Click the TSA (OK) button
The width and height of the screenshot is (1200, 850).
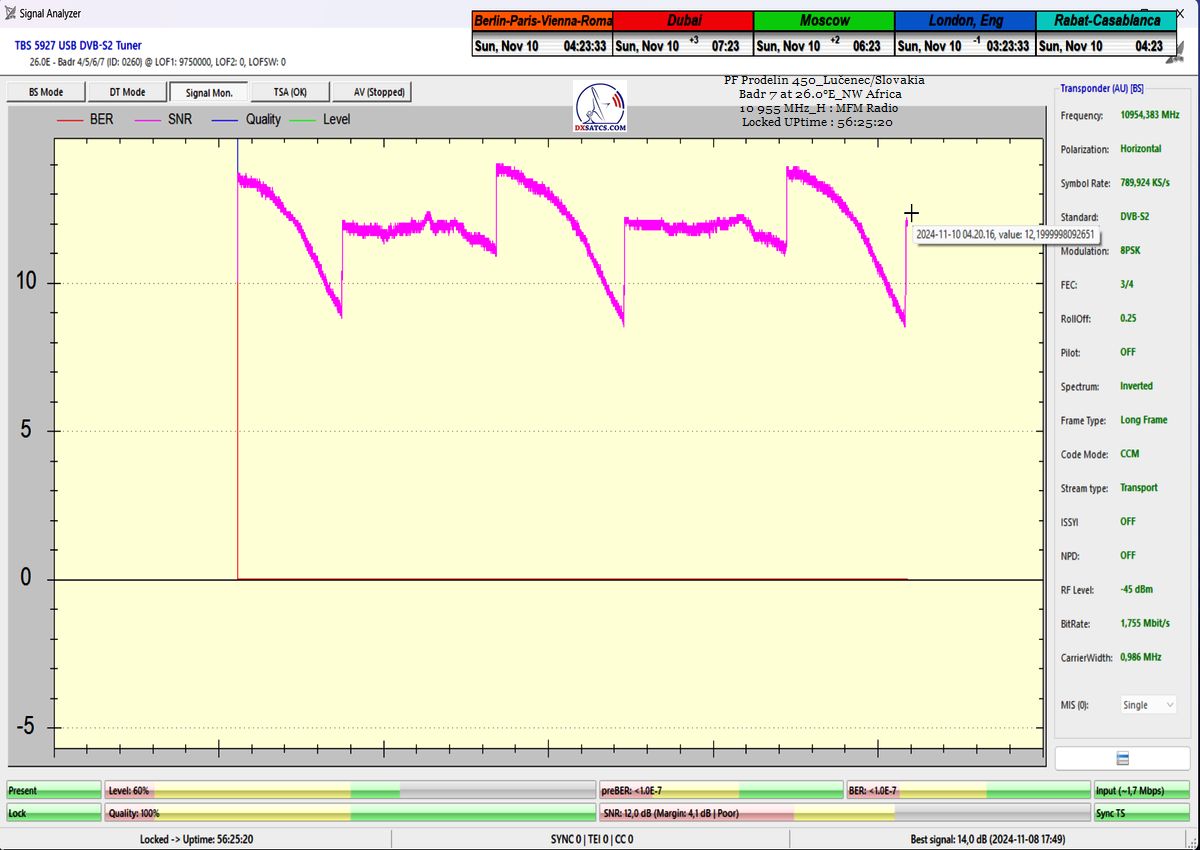pyautogui.click(x=291, y=92)
